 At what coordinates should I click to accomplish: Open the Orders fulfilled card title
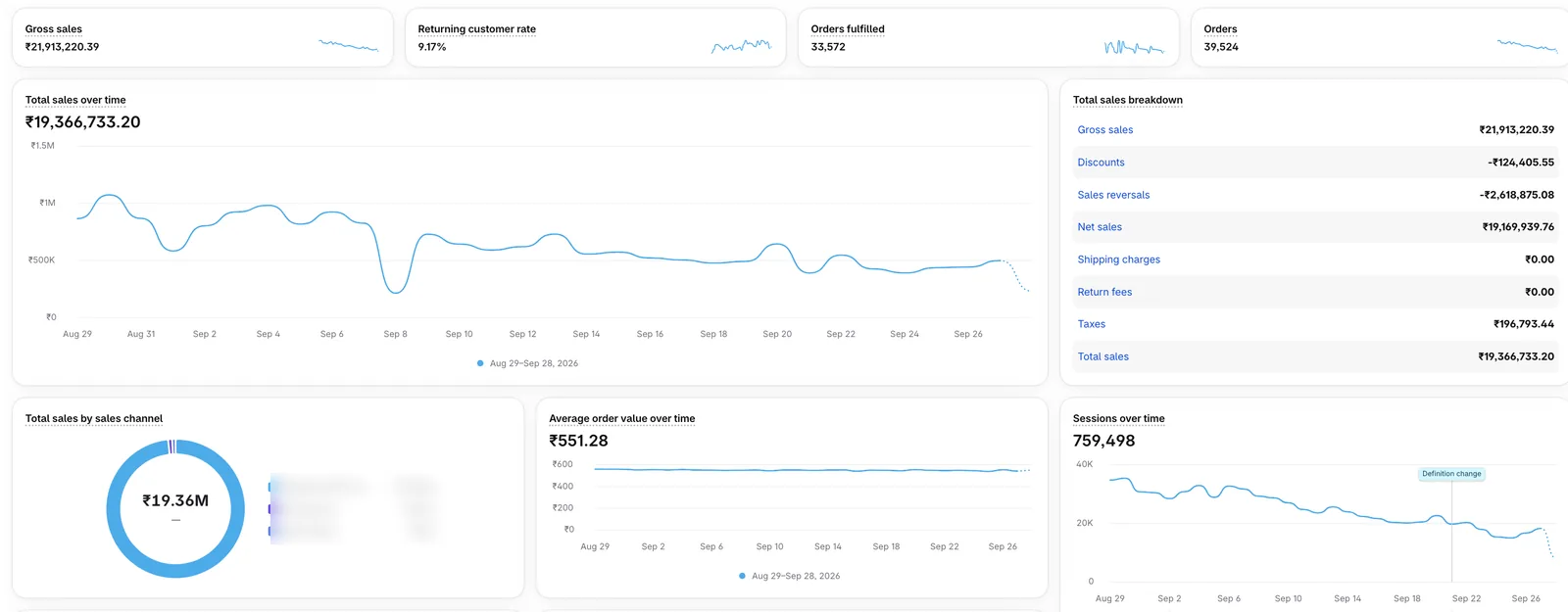point(848,29)
